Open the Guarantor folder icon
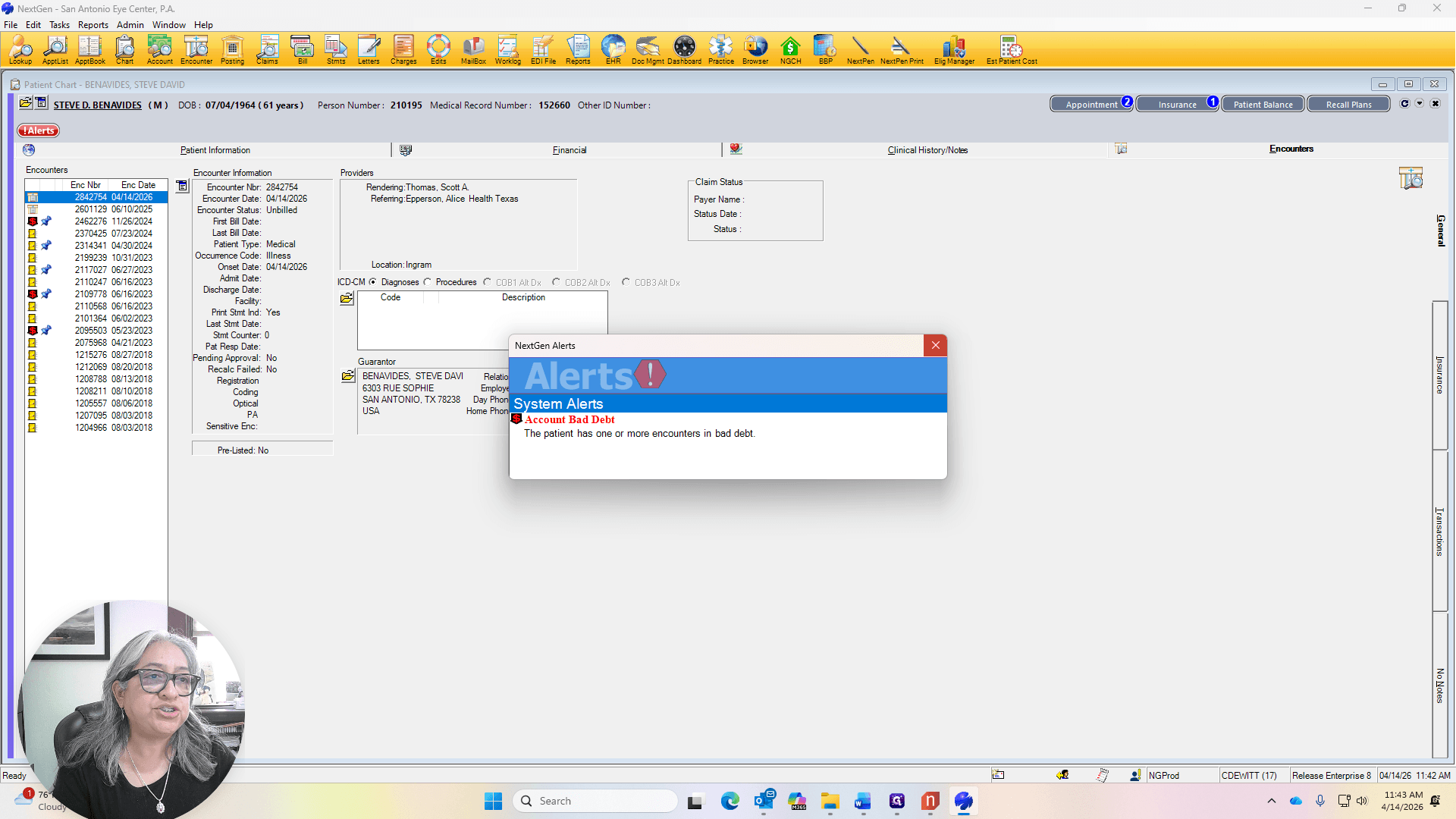1456x819 pixels. click(348, 376)
